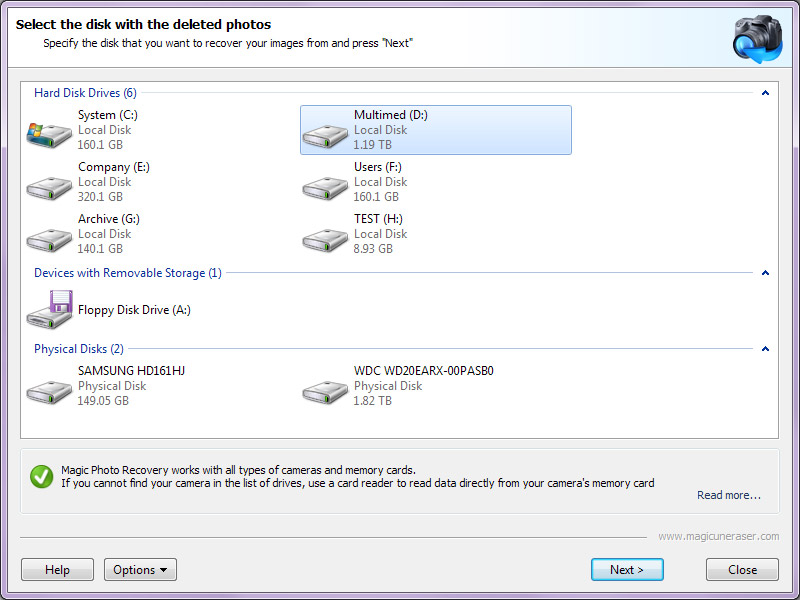Screen dimensions: 800x600
Task: Collapse Devices with Removable Storage section
Action: [x=765, y=273]
